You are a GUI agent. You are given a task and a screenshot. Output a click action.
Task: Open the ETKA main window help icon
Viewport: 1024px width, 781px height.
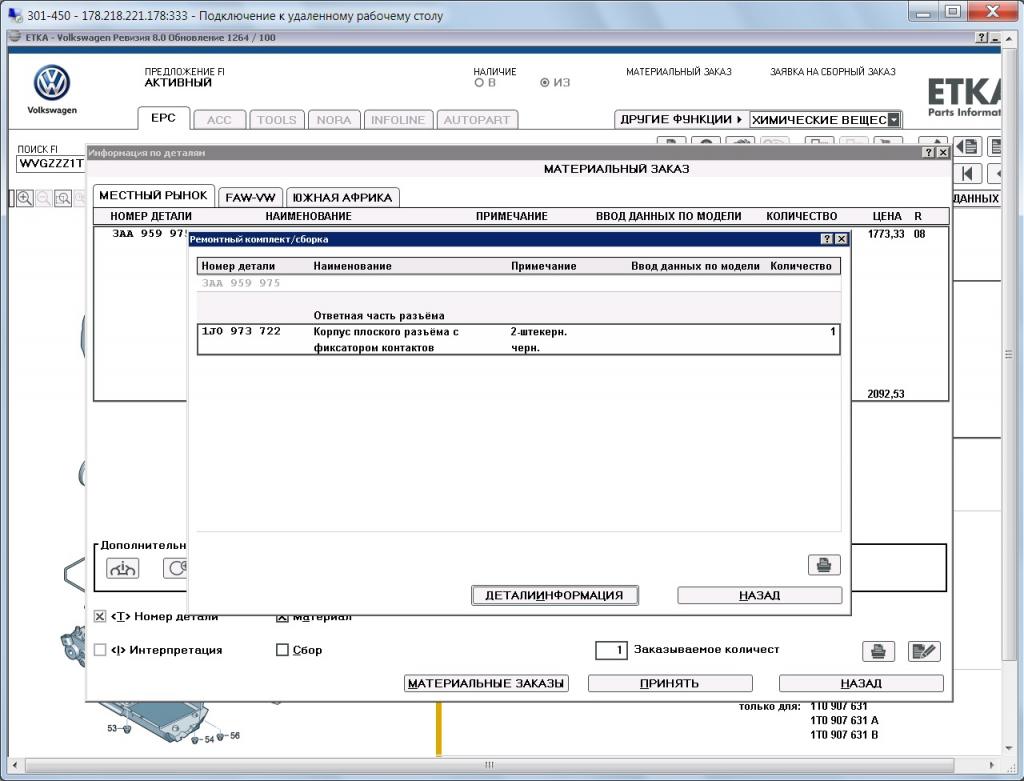click(x=982, y=38)
